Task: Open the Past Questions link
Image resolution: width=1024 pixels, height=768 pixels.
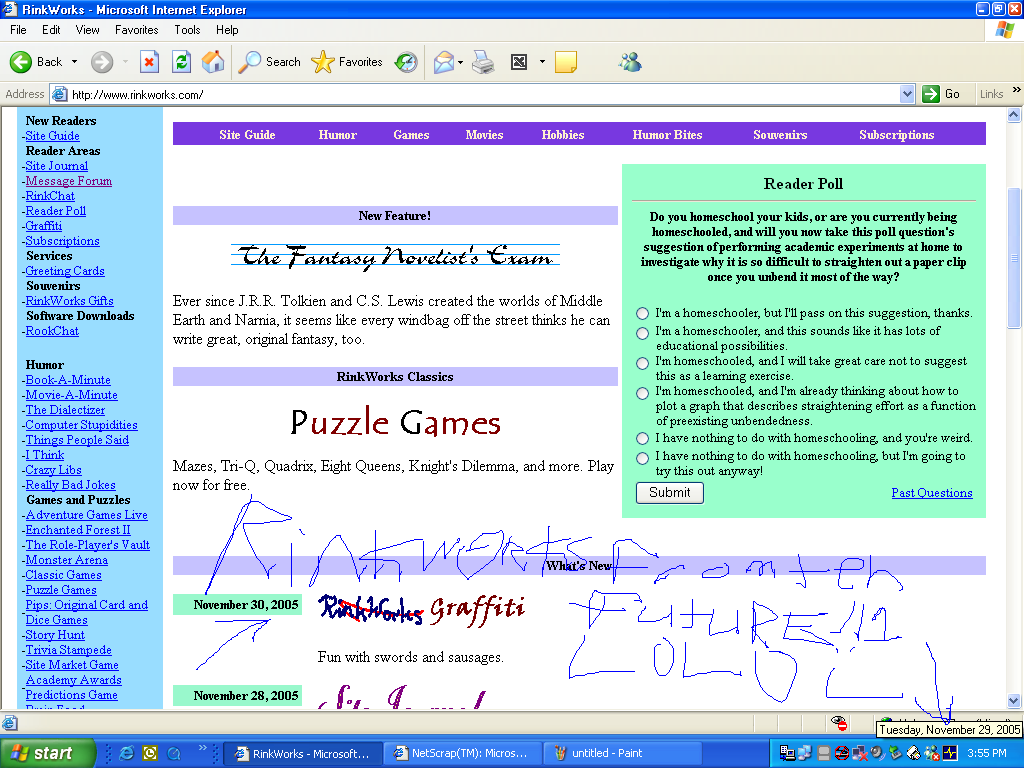Action: coord(932,493)
